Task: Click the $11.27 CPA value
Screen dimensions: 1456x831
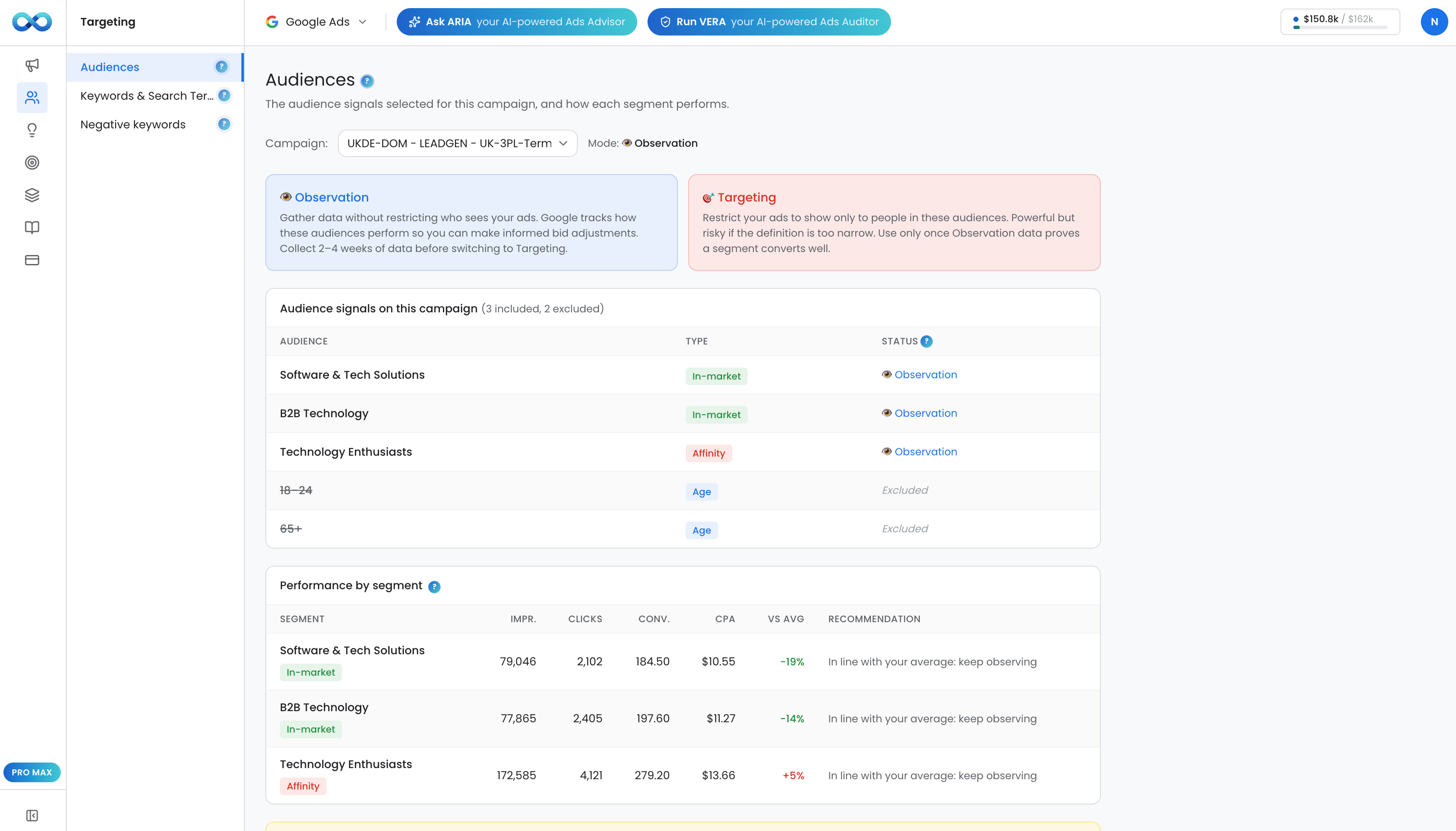Action: [x=721, y=718]
